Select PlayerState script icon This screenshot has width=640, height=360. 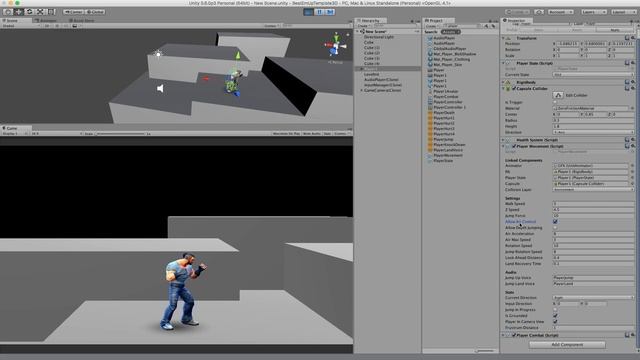tap(430, 161)
